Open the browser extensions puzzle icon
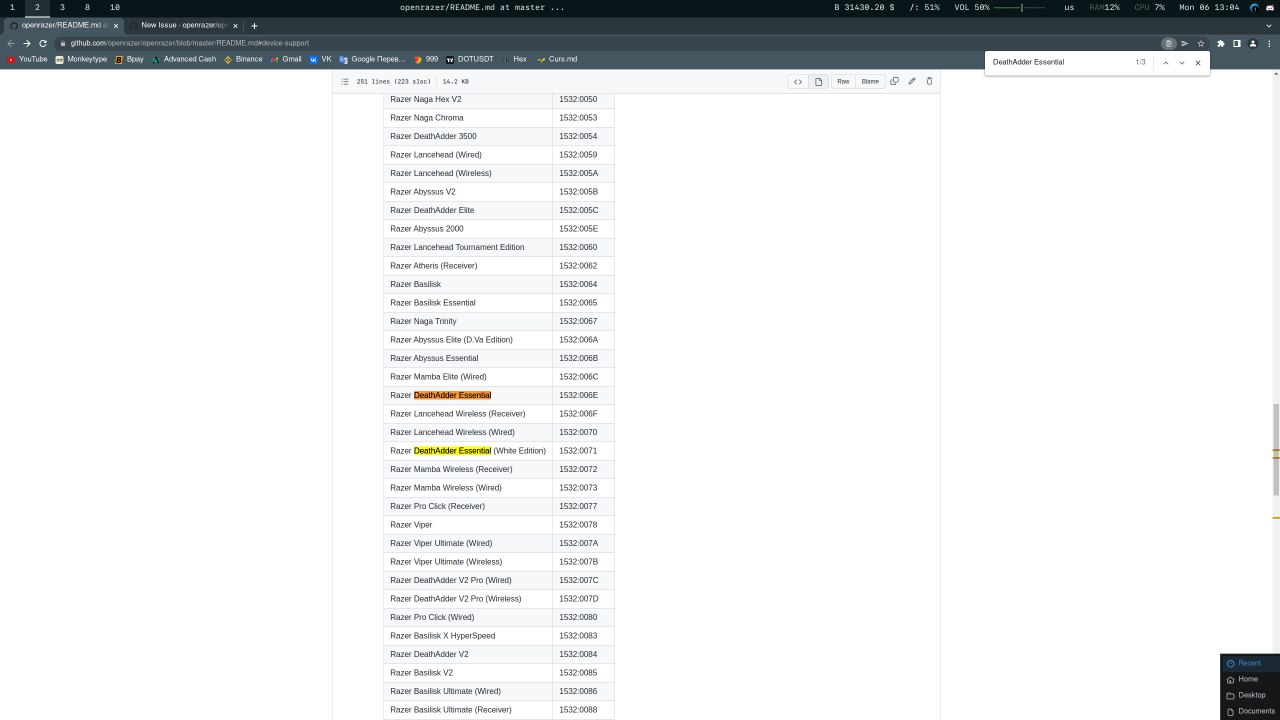This screenshot has width=1280, height=720. (1221, 44)
